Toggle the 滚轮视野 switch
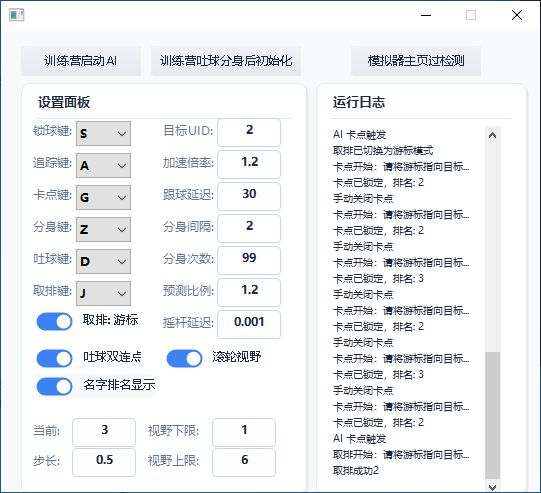Image resolution: width=541 pixels, height=493 pixels. click(x=184, y=358)
